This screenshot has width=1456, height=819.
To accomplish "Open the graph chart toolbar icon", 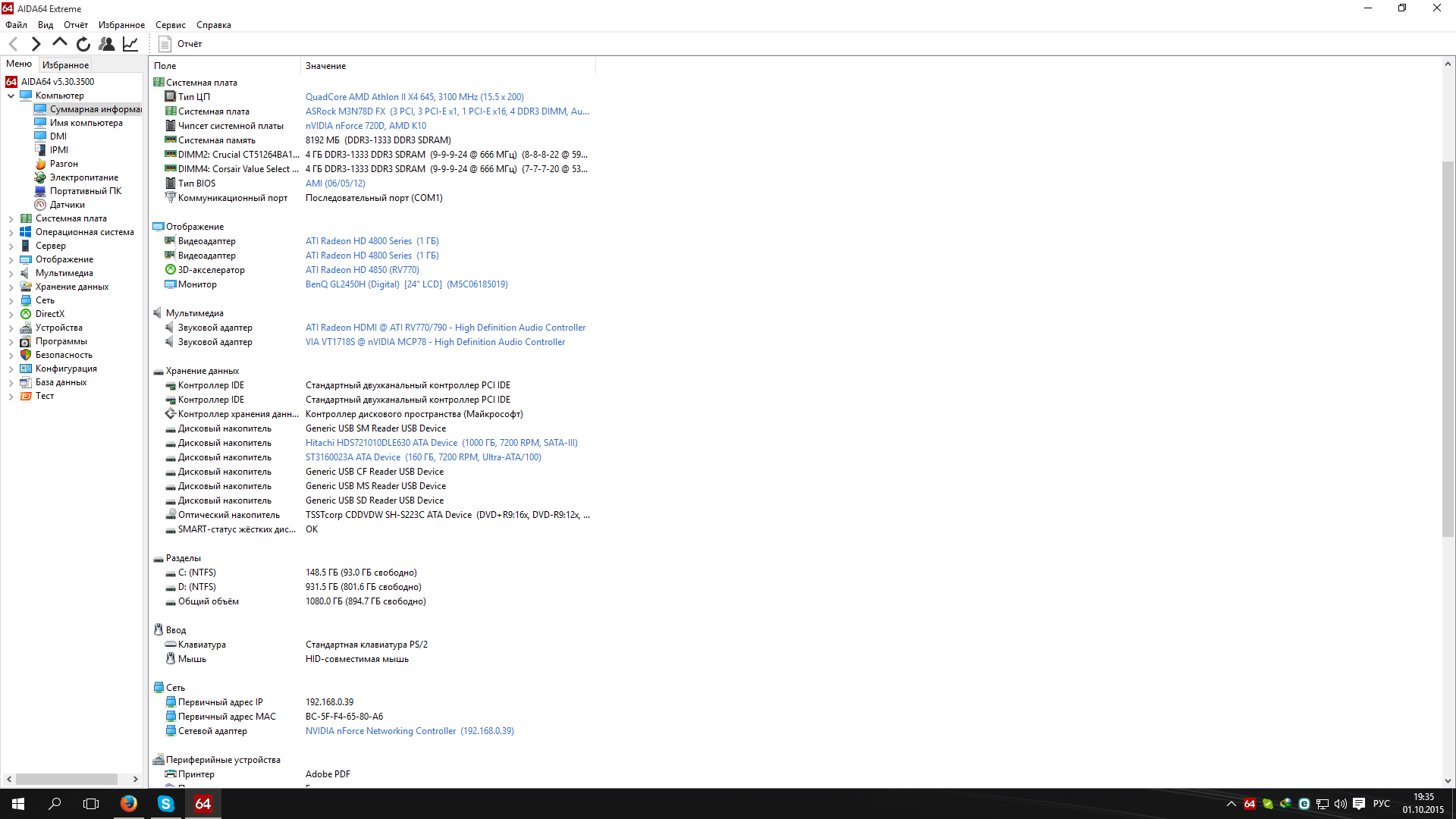I will [x=130, y=44].
